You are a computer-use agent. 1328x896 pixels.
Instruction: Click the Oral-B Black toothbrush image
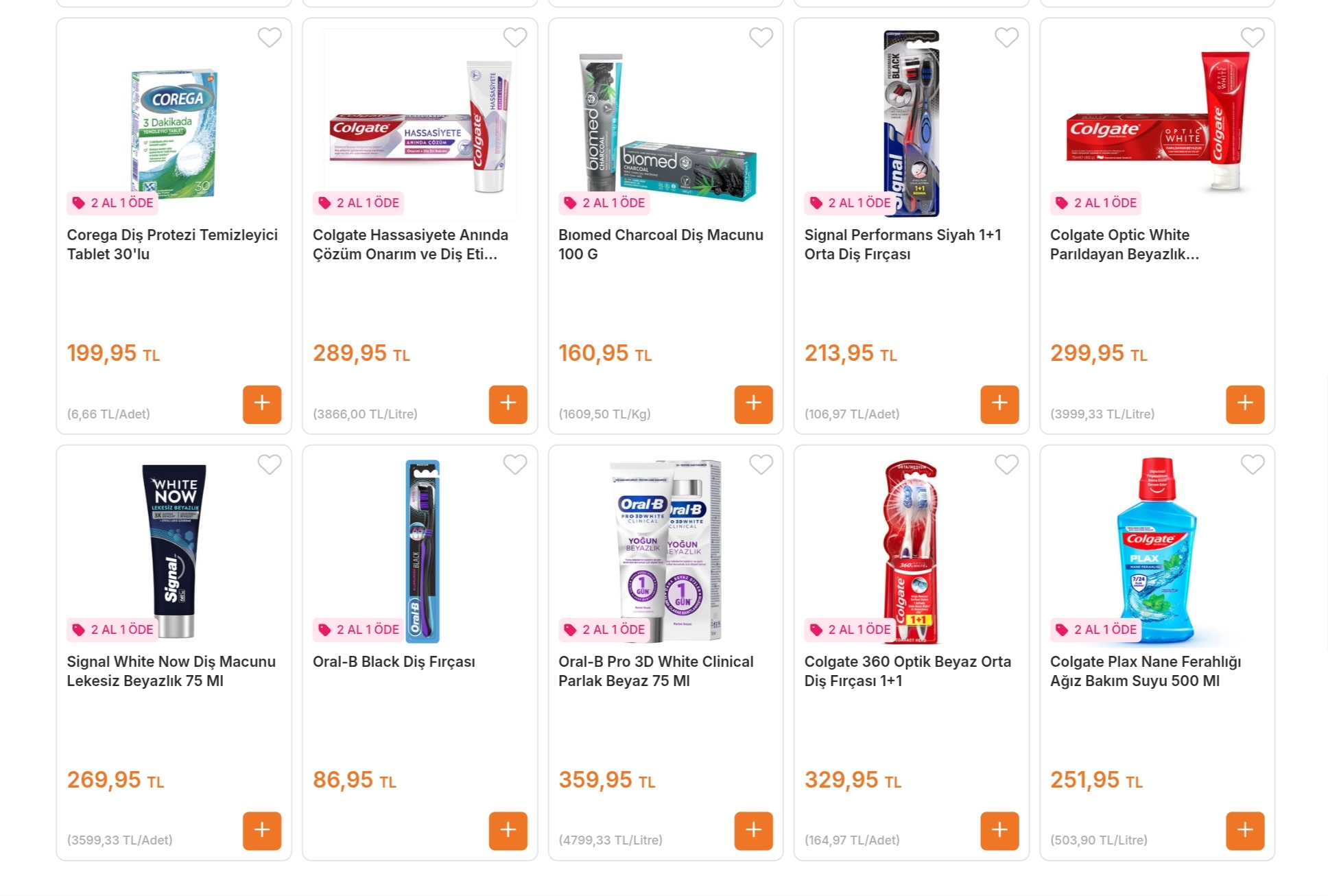click(x=422, y=549)
